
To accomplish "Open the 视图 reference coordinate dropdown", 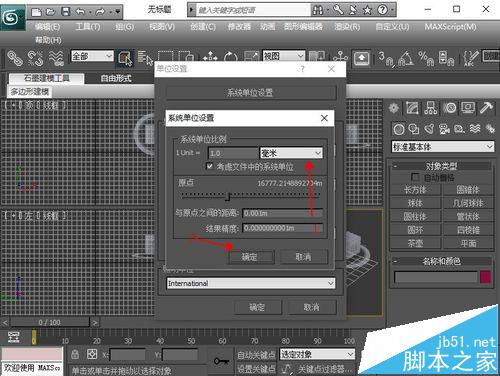I will pos(284,56).
